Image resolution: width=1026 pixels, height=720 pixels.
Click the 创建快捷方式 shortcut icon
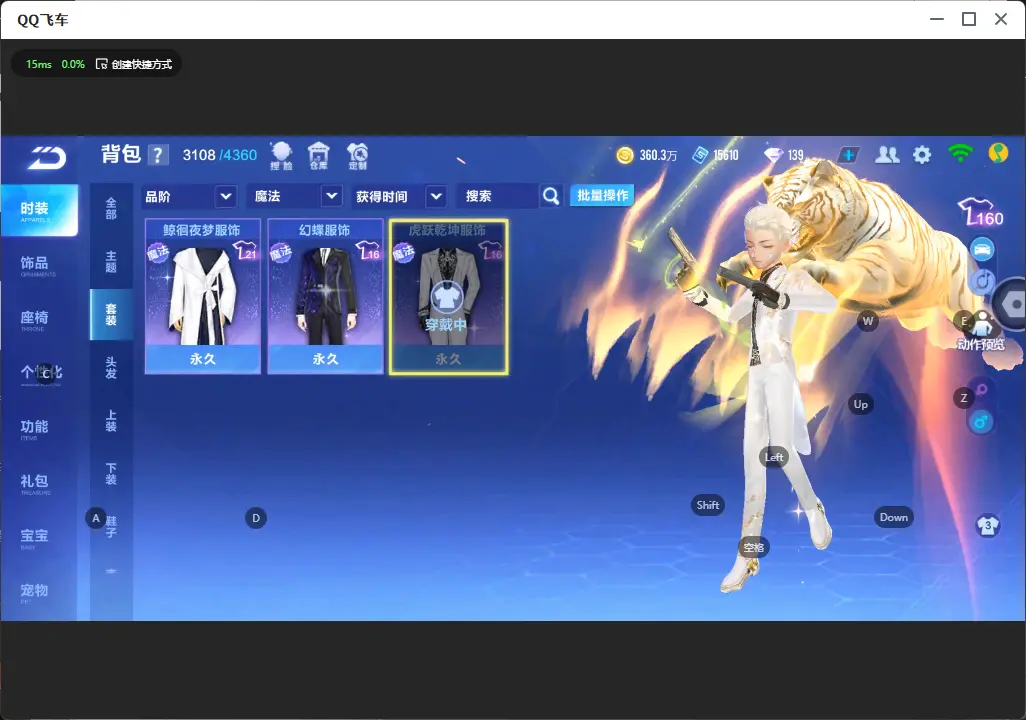click(101, 64)
